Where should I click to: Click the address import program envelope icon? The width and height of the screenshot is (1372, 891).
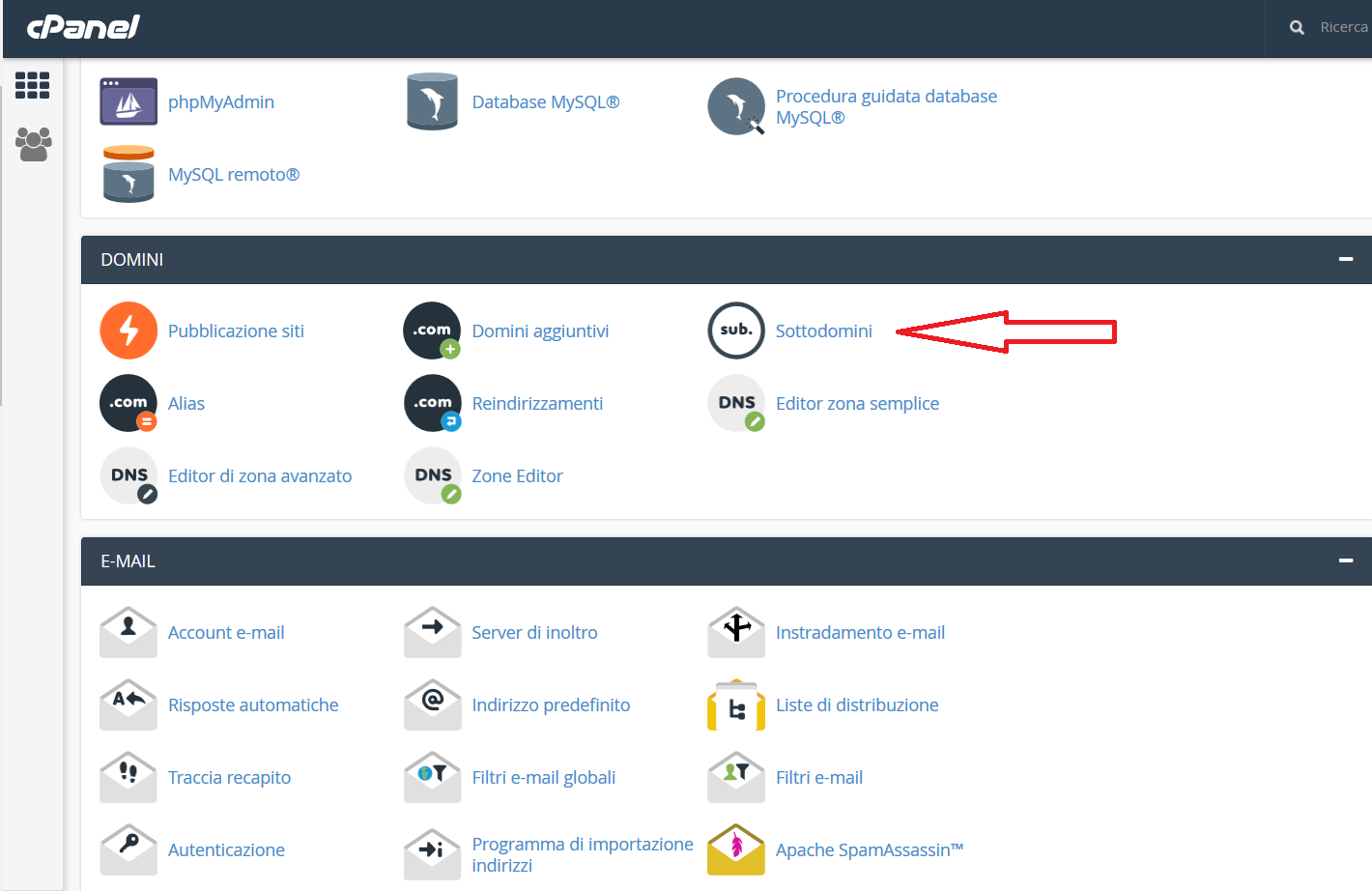(432, 853)
